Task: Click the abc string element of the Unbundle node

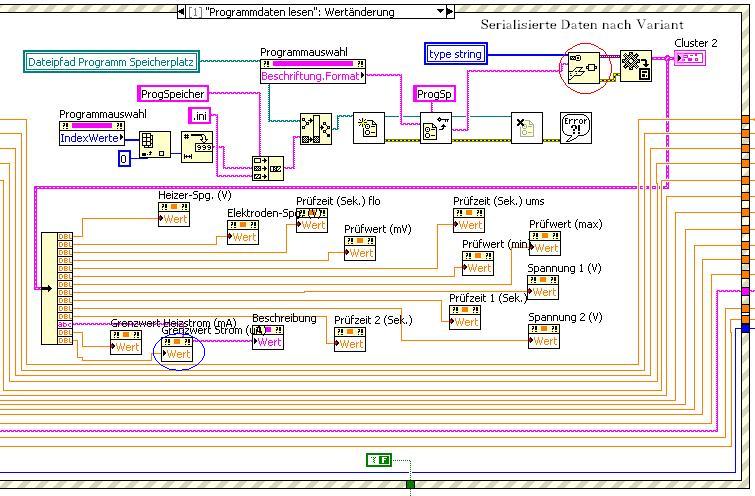Action: point(65,324)
